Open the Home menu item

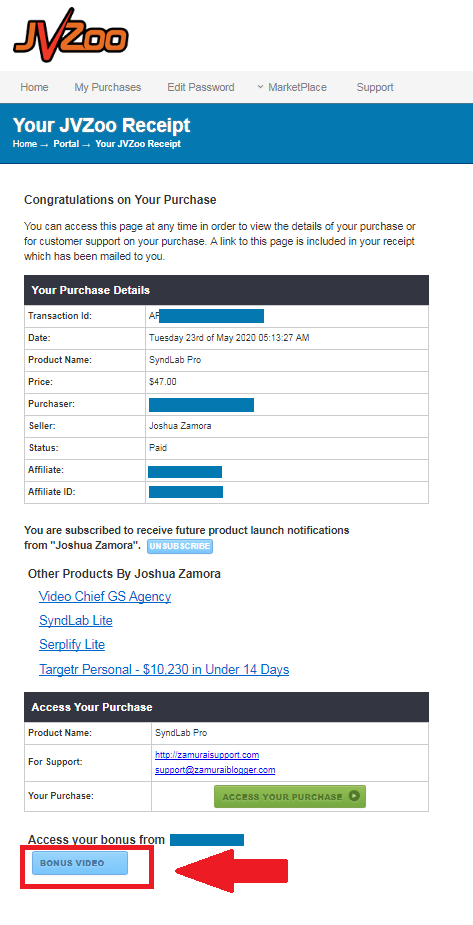coord(34,87)
